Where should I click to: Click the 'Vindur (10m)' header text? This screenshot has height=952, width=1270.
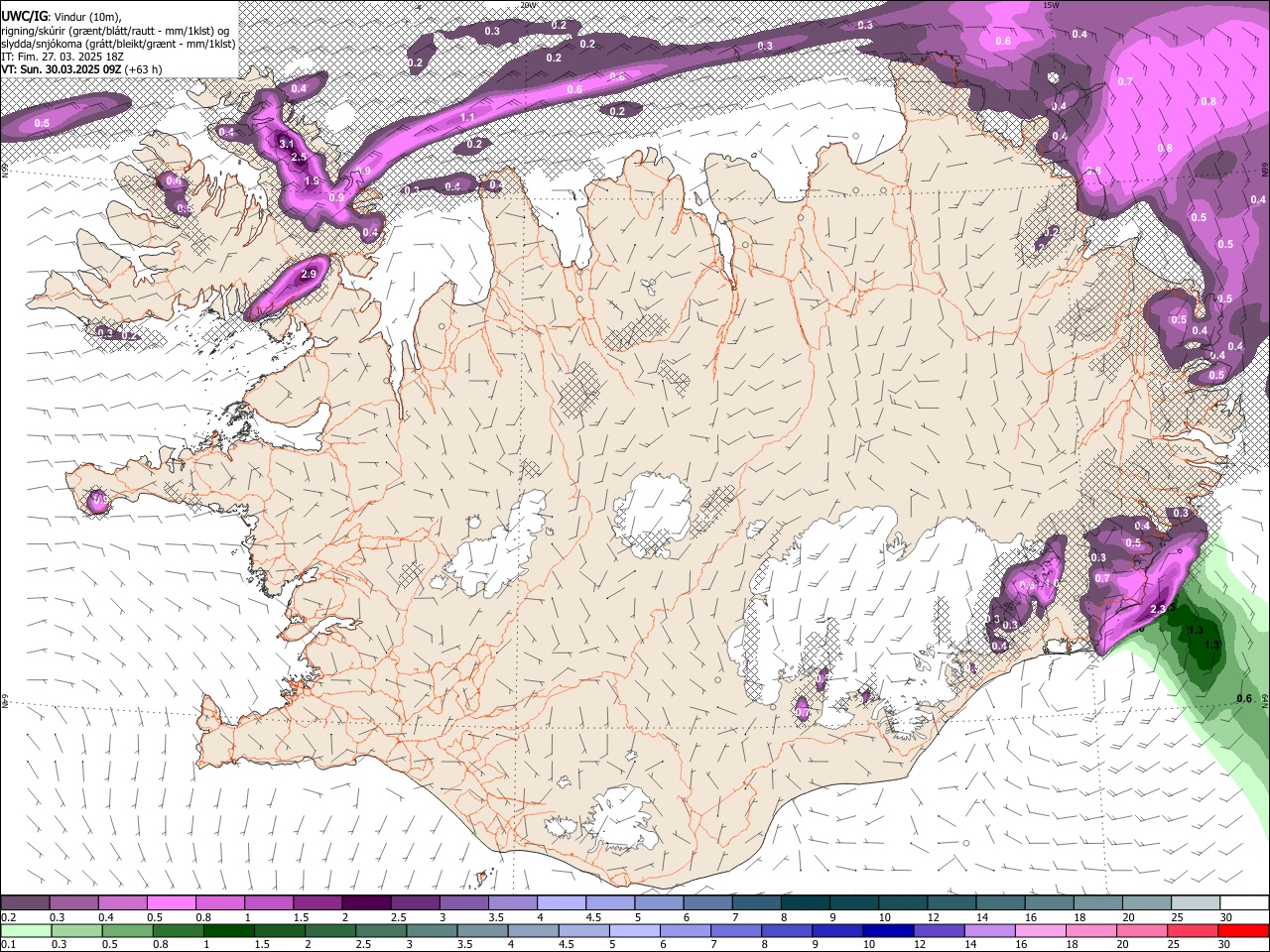pyautogui.click(x=86, y=17)
